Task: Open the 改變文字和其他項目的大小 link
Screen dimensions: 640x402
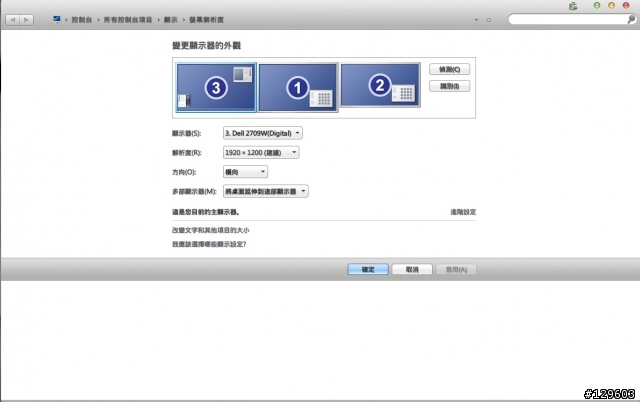Action: tap(211, 230)
